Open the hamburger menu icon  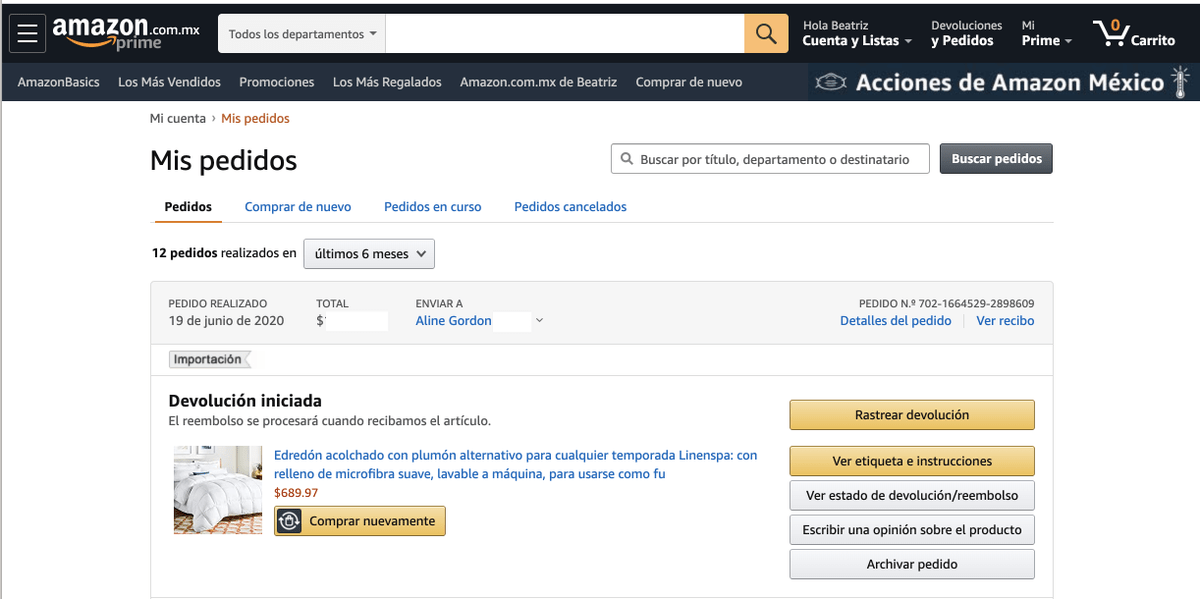pos(27,34)
